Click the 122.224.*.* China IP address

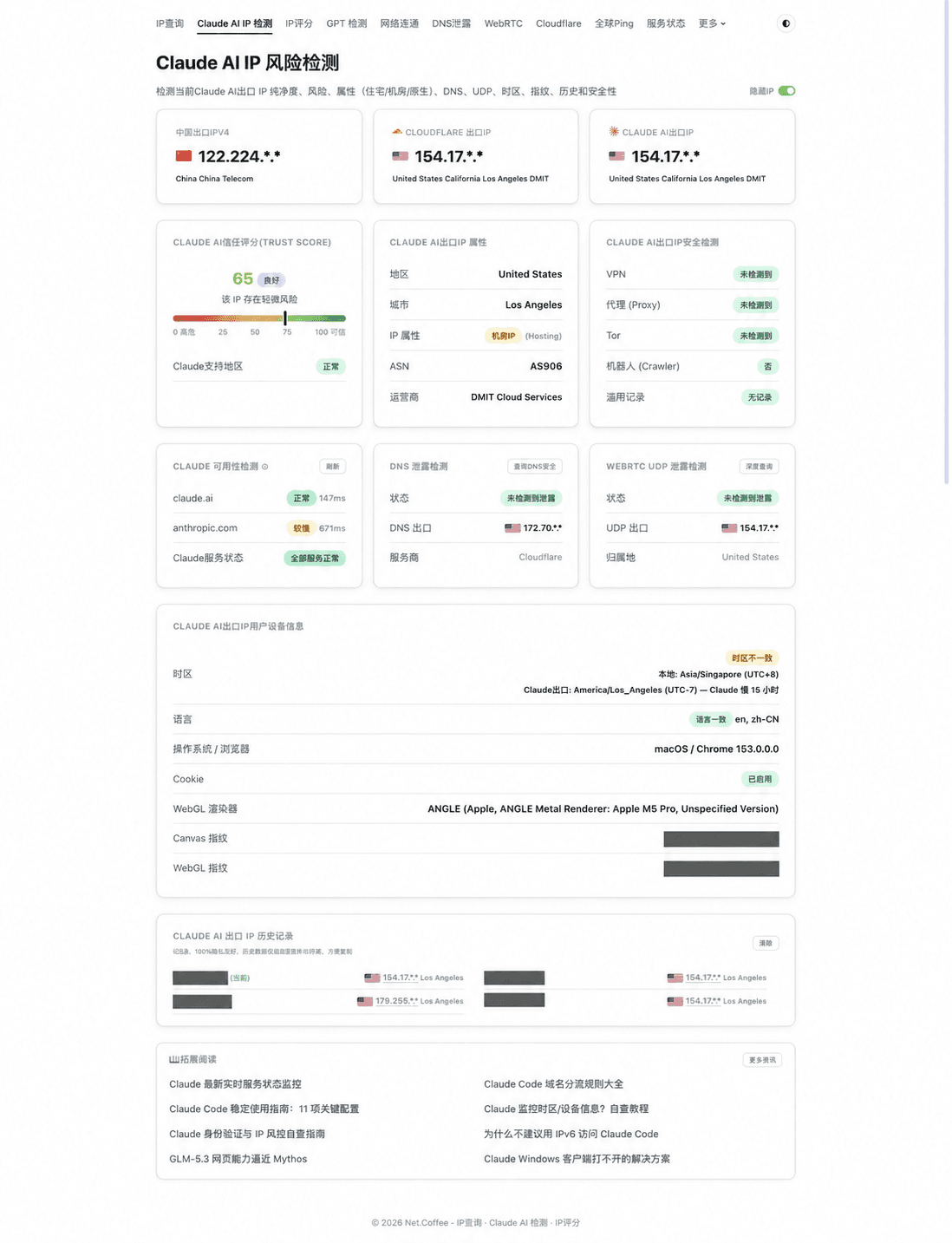(239, 157)
